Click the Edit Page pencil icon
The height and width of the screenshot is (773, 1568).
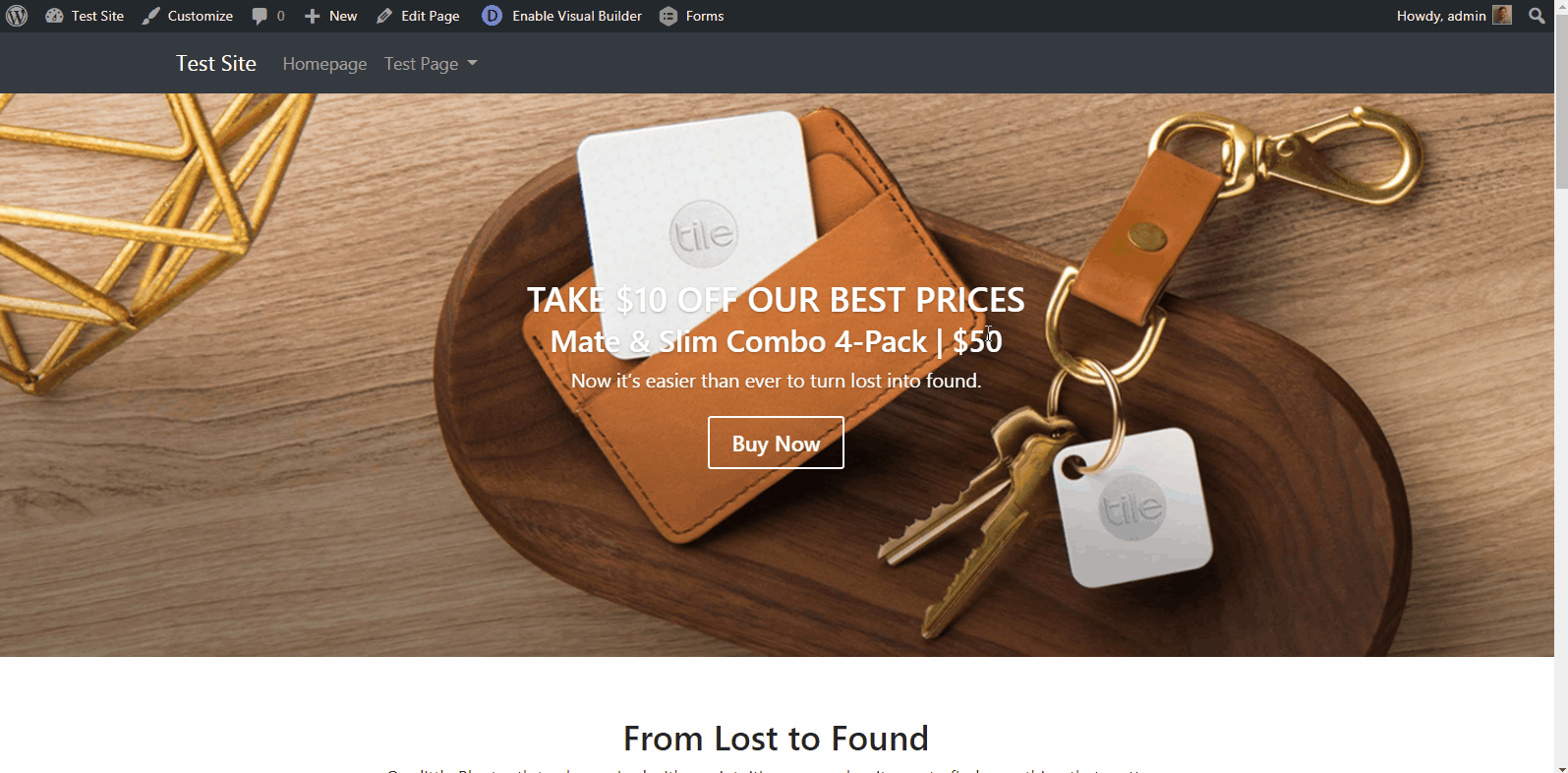click(384, 16)
